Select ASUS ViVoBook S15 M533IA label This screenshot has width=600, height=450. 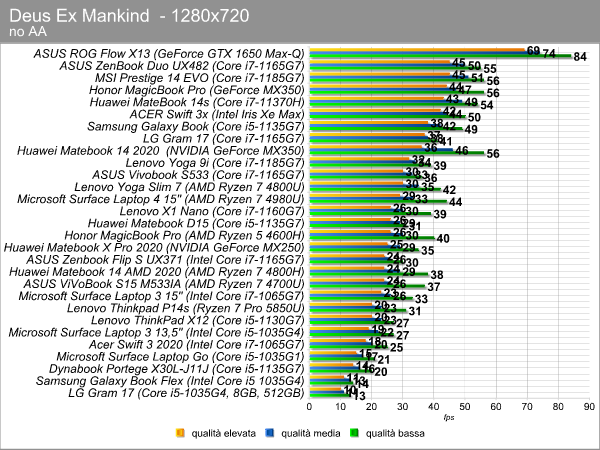pos(164,284)
